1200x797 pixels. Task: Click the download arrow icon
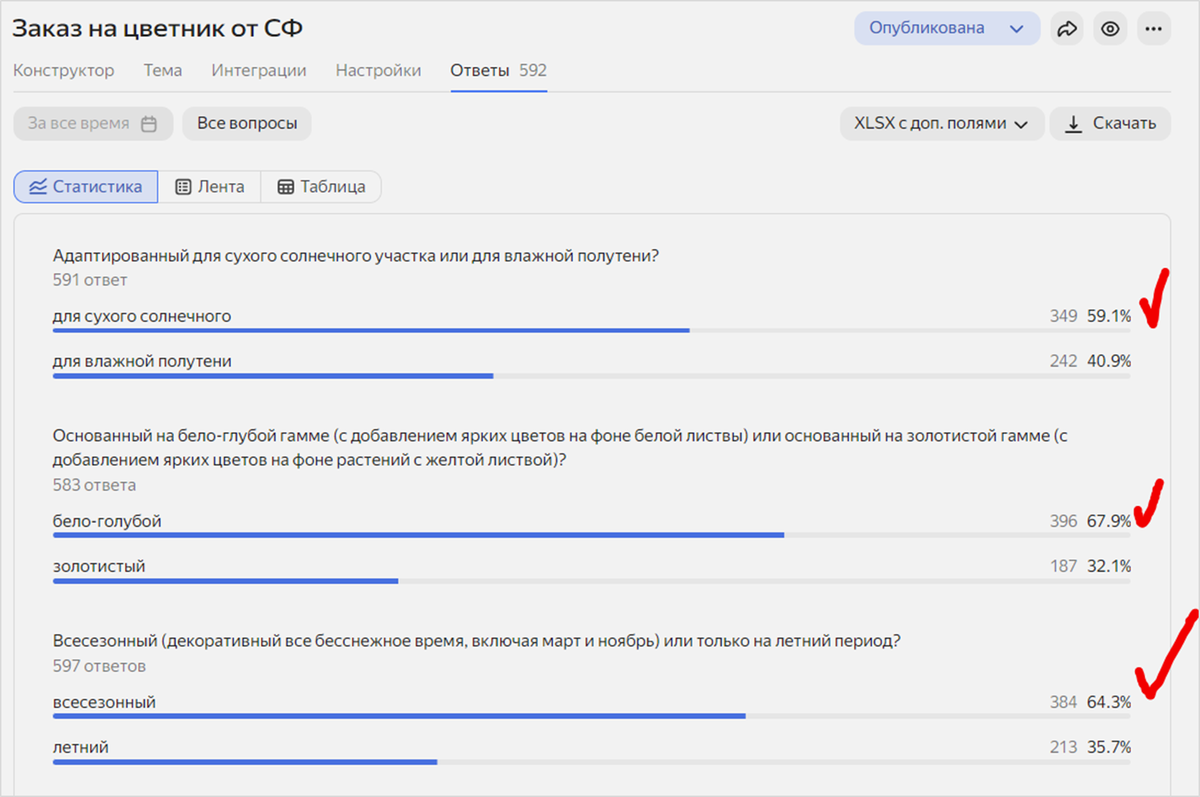[1074, 124]
